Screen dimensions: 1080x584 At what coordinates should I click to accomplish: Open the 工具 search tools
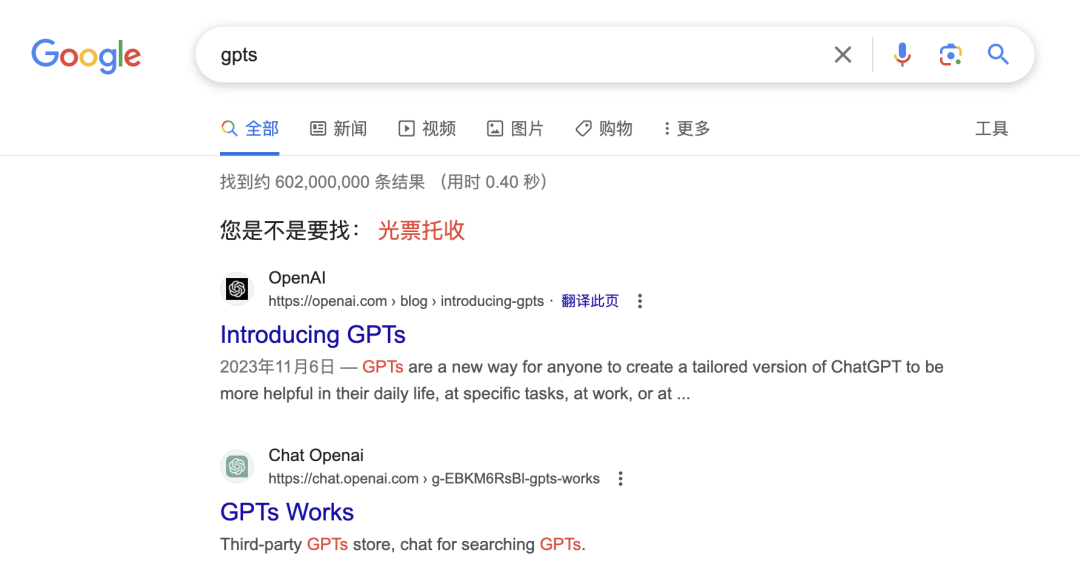(x=991, y=129)
